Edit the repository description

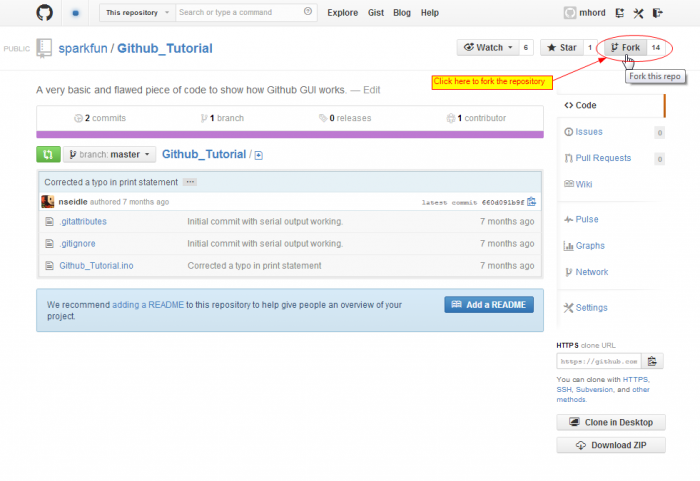[371, 90]
